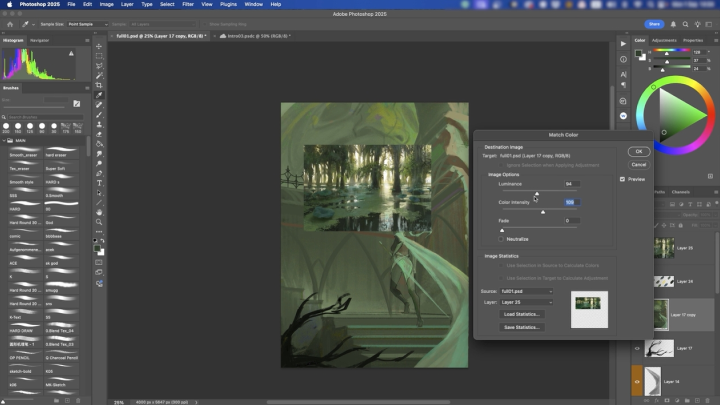Click the Load Statistics button

tap(521, 314)
